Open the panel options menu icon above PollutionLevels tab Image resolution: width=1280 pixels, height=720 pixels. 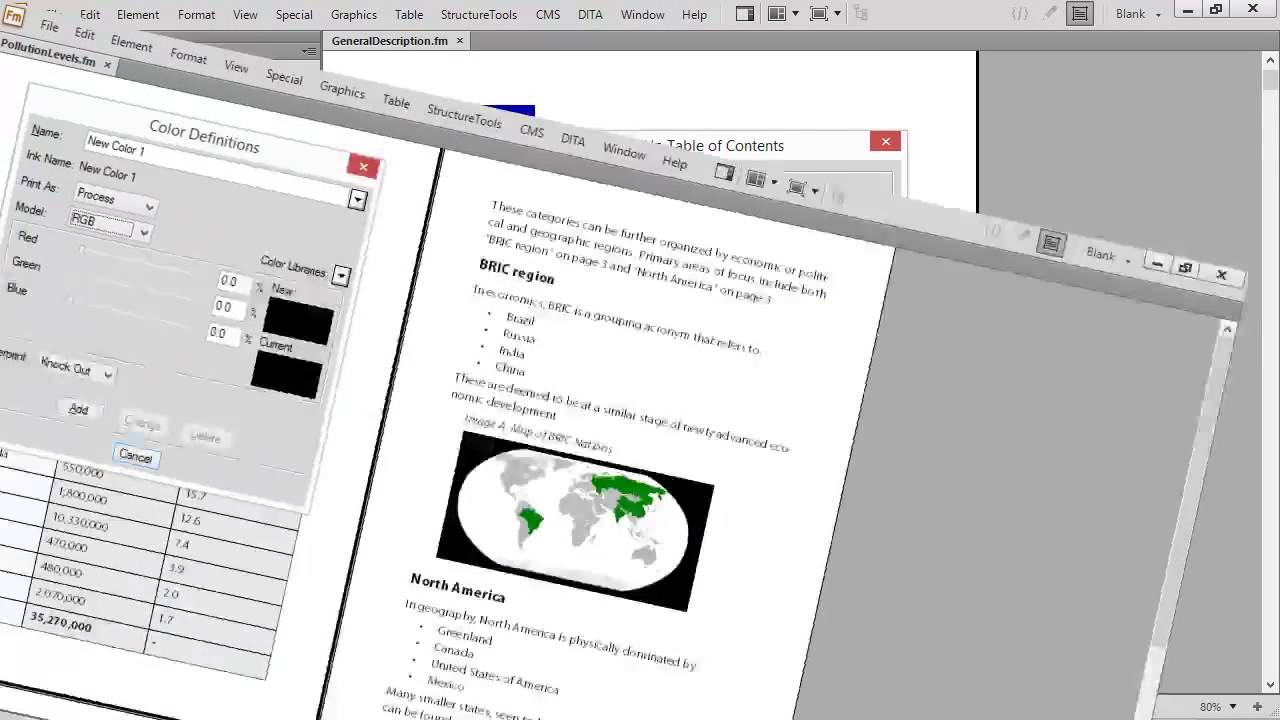[x=309, y=51]
